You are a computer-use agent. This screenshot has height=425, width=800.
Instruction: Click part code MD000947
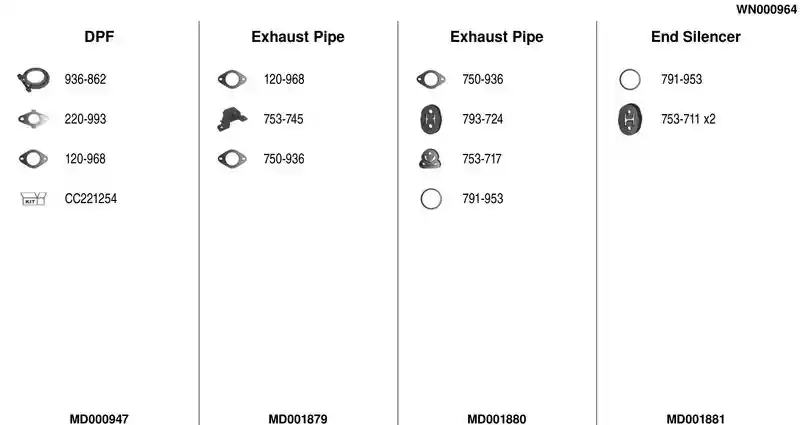[x=99, y=419]
